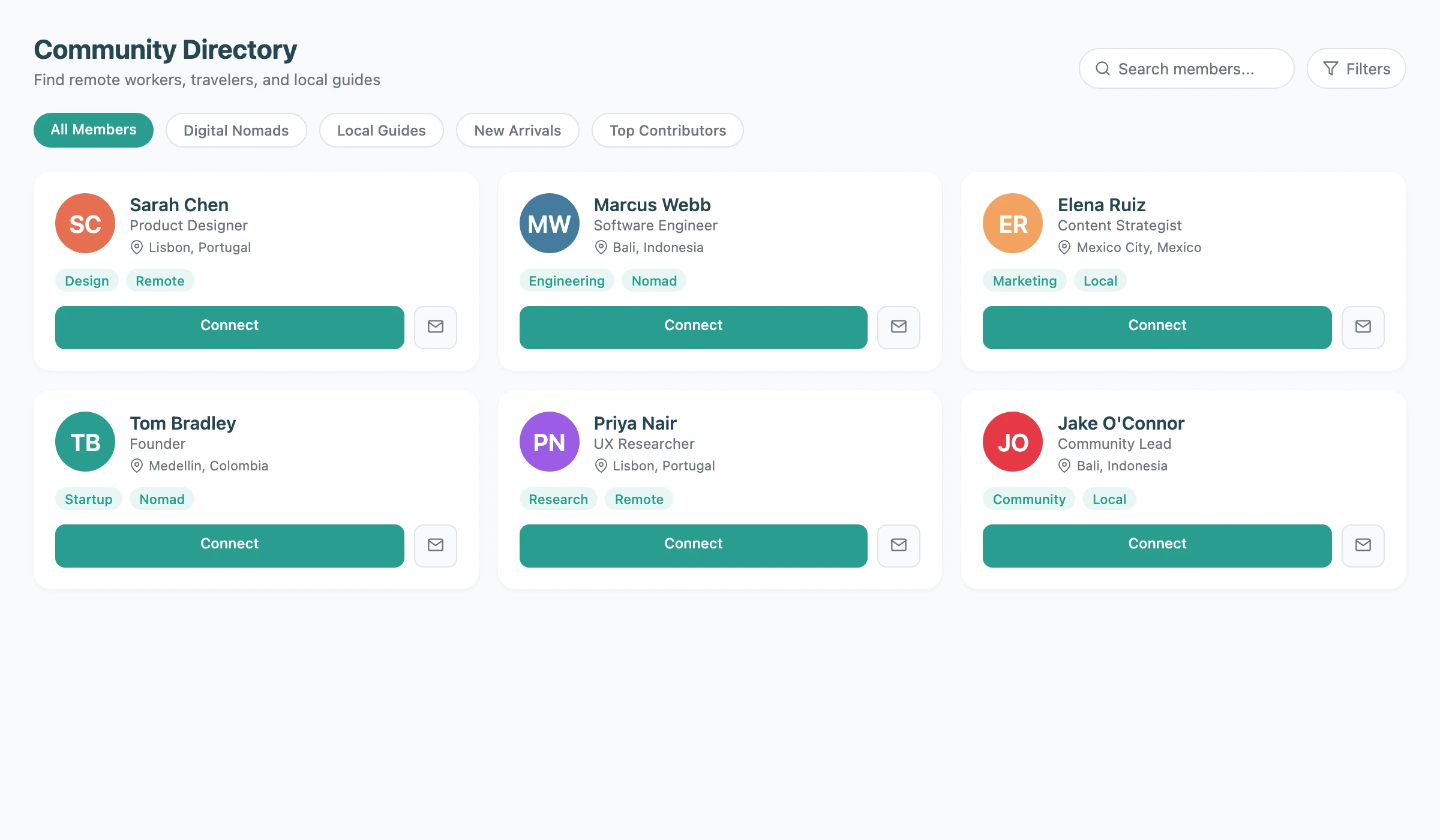1440x840 pixels.
Task: Connect with Priya Nair
Action: click(x=693, y=545)
